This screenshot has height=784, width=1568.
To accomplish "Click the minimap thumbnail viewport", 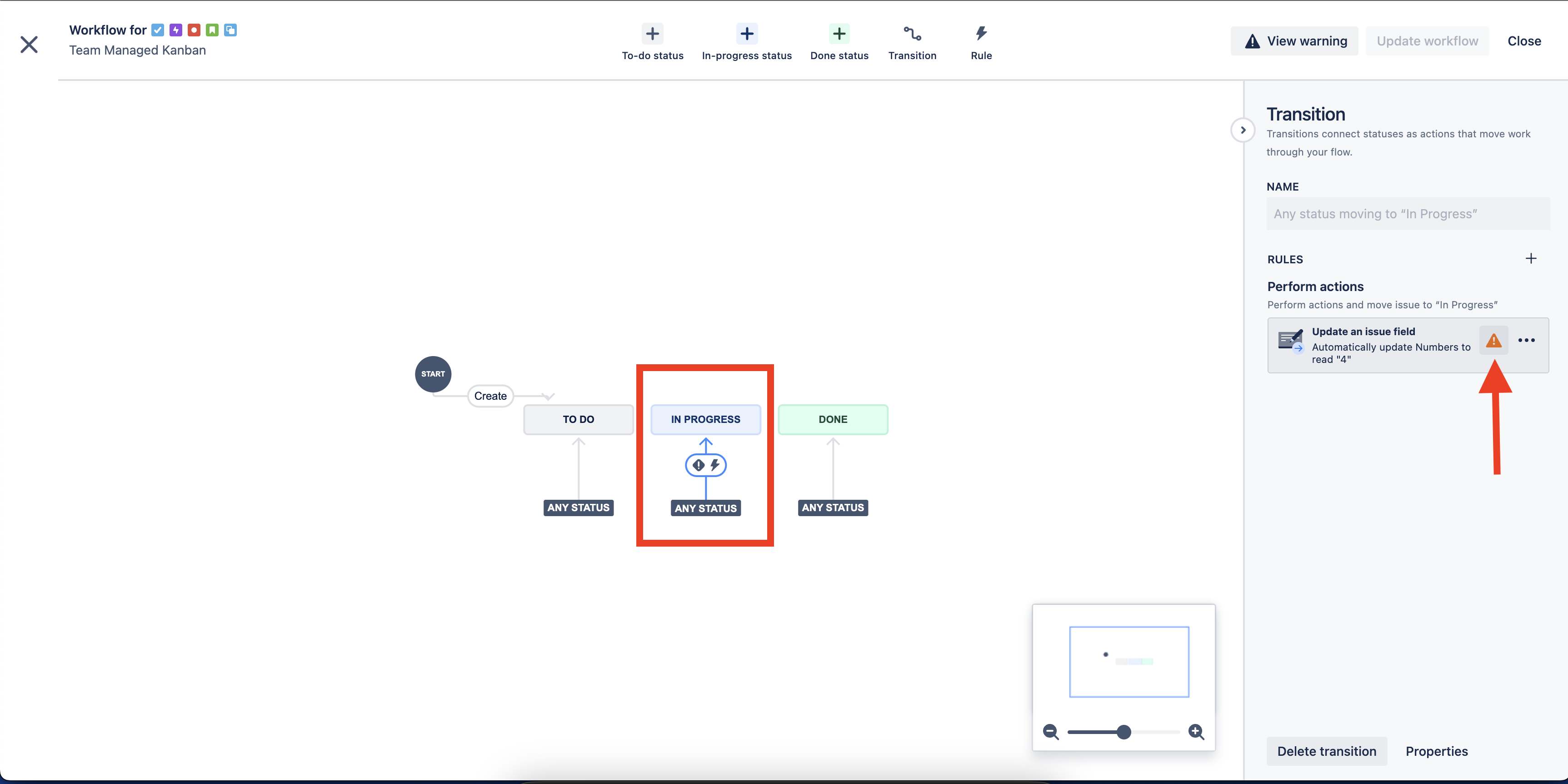I will (x=1129, y=662).
